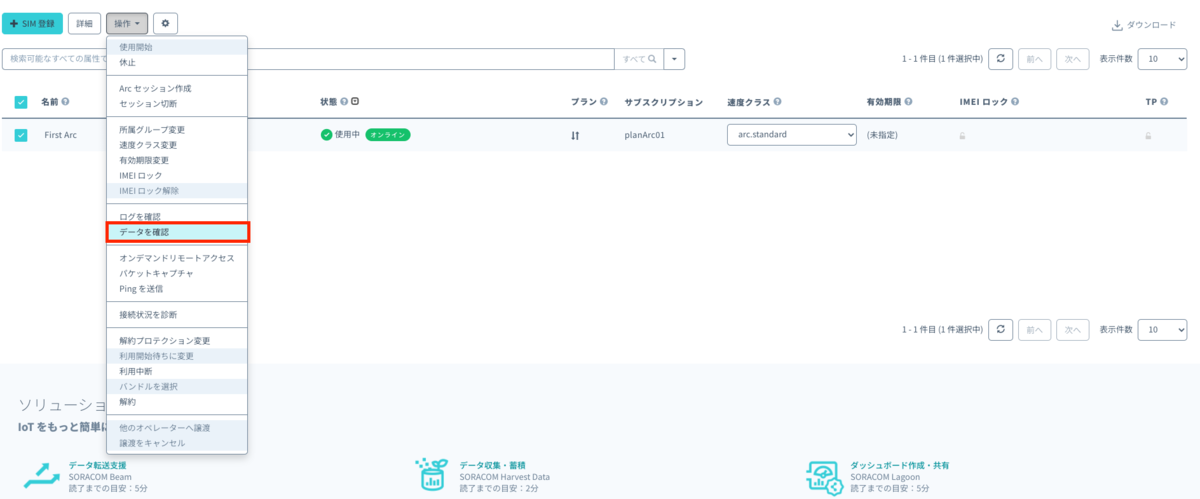The image size is (1200, 499).
Task: Open the 表示件数 select below the table
Action: pos(1163,329)
